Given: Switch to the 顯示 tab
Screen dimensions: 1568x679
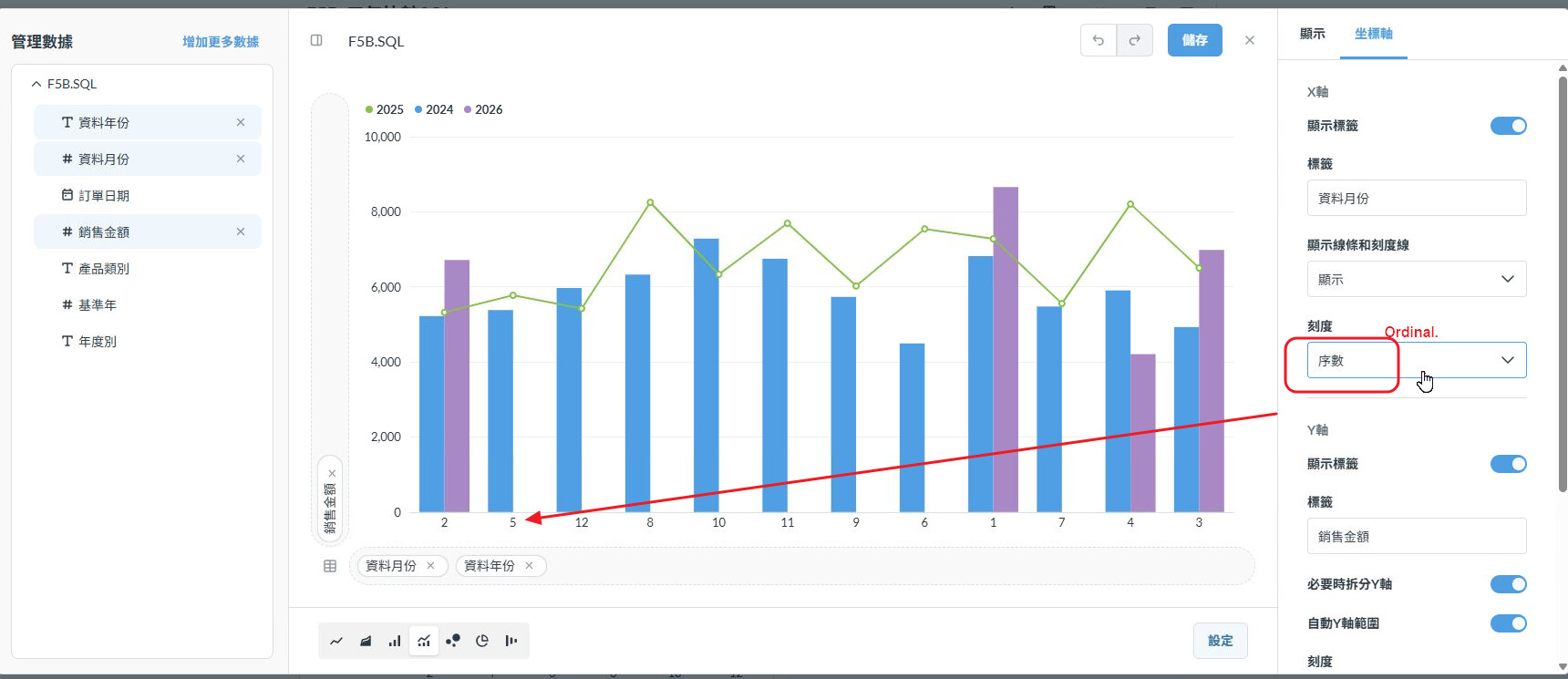Looking at the screenshot, I should click(1312, 34).
